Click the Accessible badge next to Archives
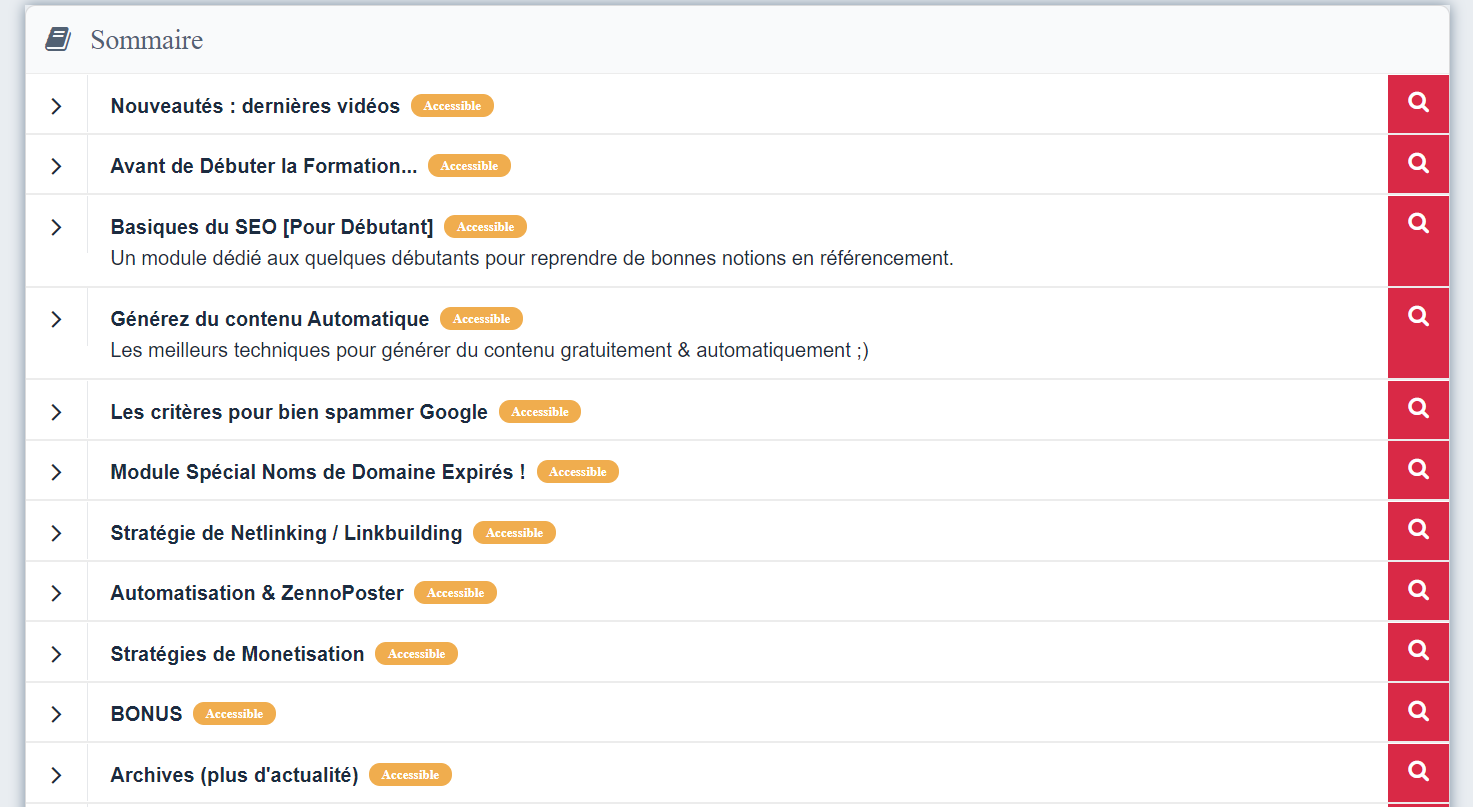Viewport: 1473px width, 807px height. [x=410, y=775]
